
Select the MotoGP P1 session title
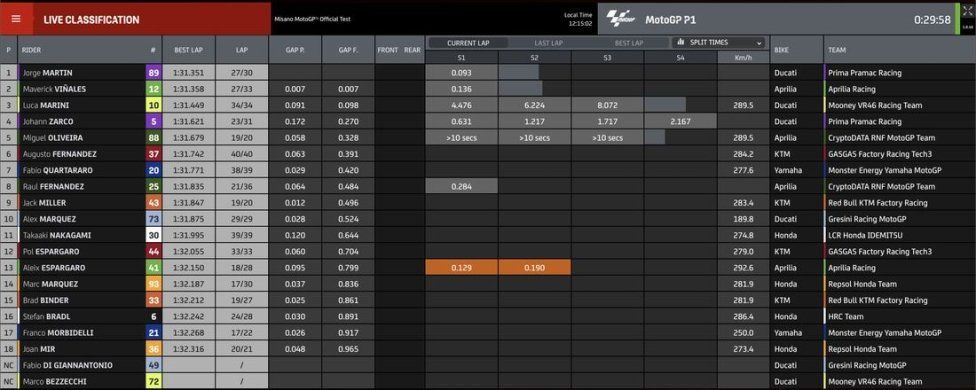point(670,19)
